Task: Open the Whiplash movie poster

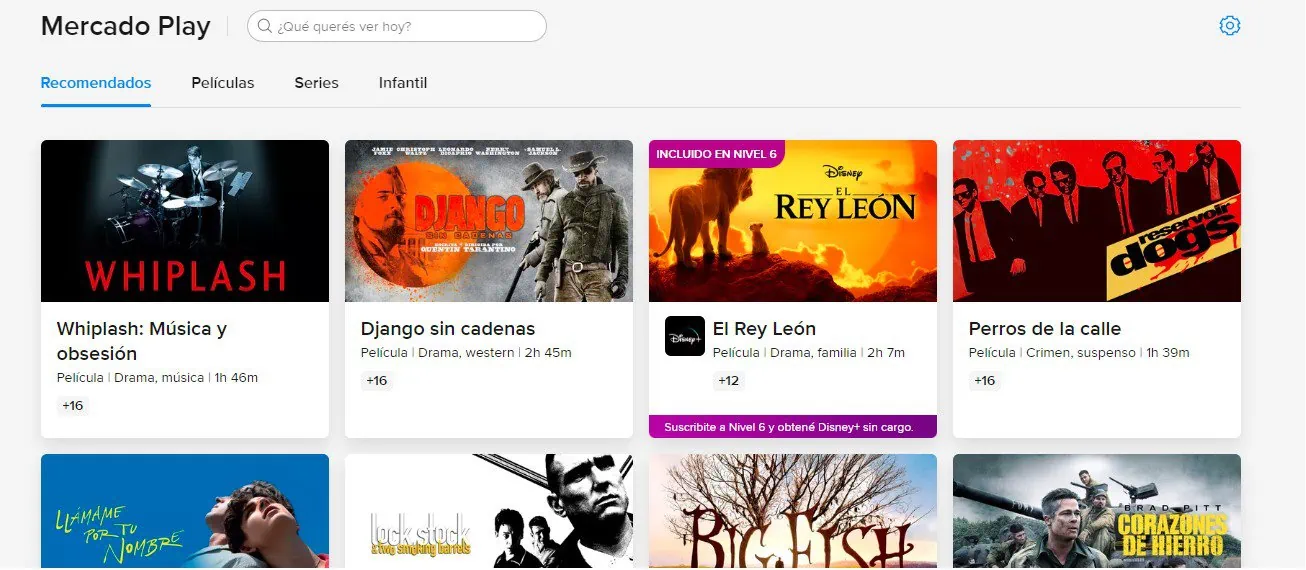Action: tap(185, 221)
